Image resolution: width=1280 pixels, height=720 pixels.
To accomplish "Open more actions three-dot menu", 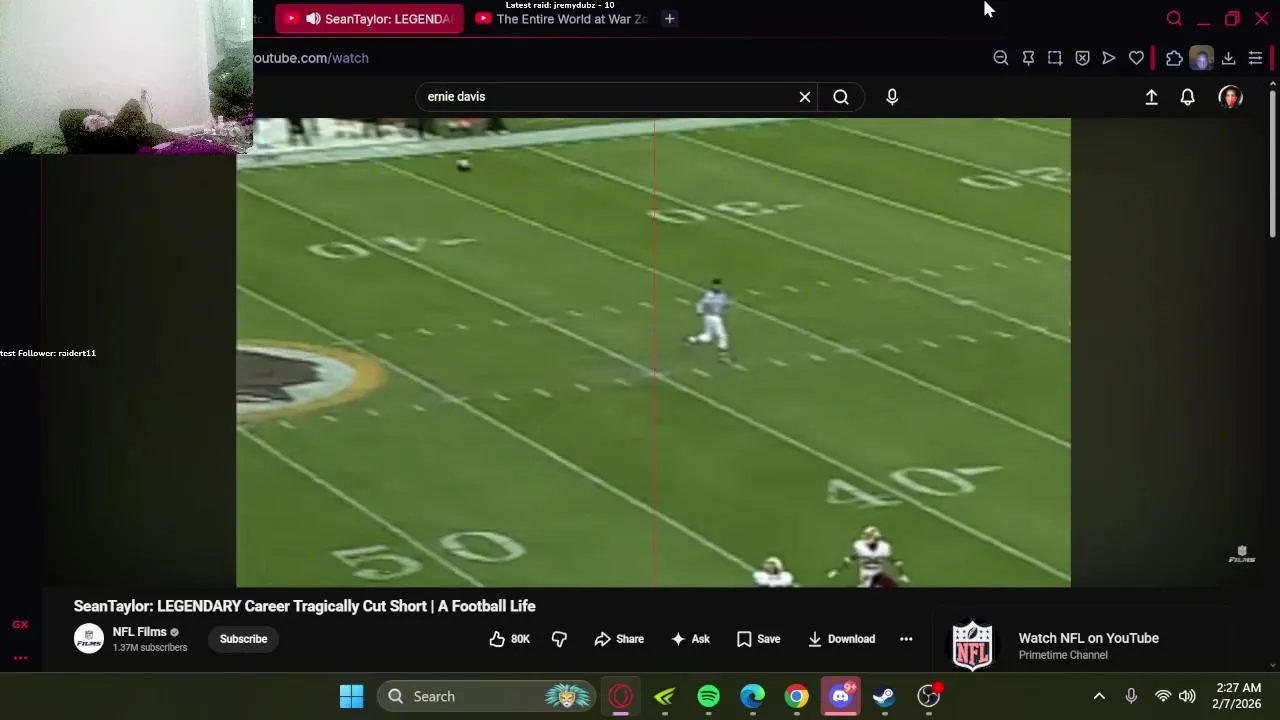I will [906, 639].
